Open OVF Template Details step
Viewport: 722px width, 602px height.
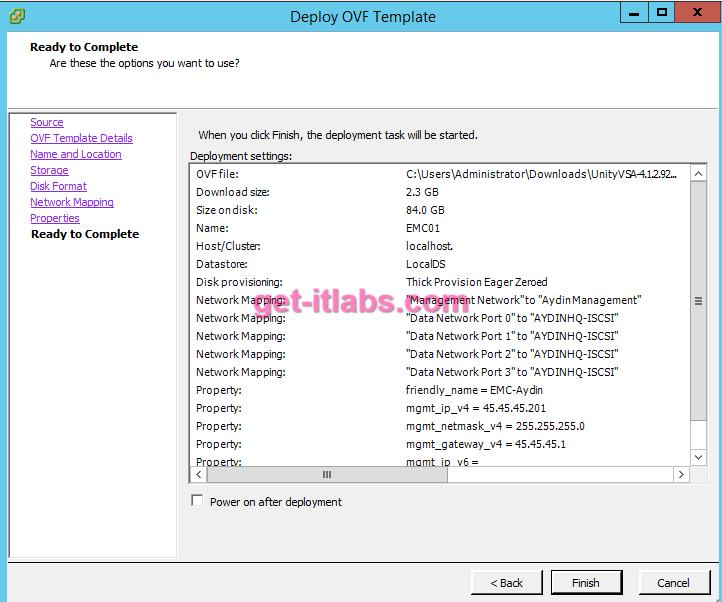pyautogui.click(x=81, y=138)
